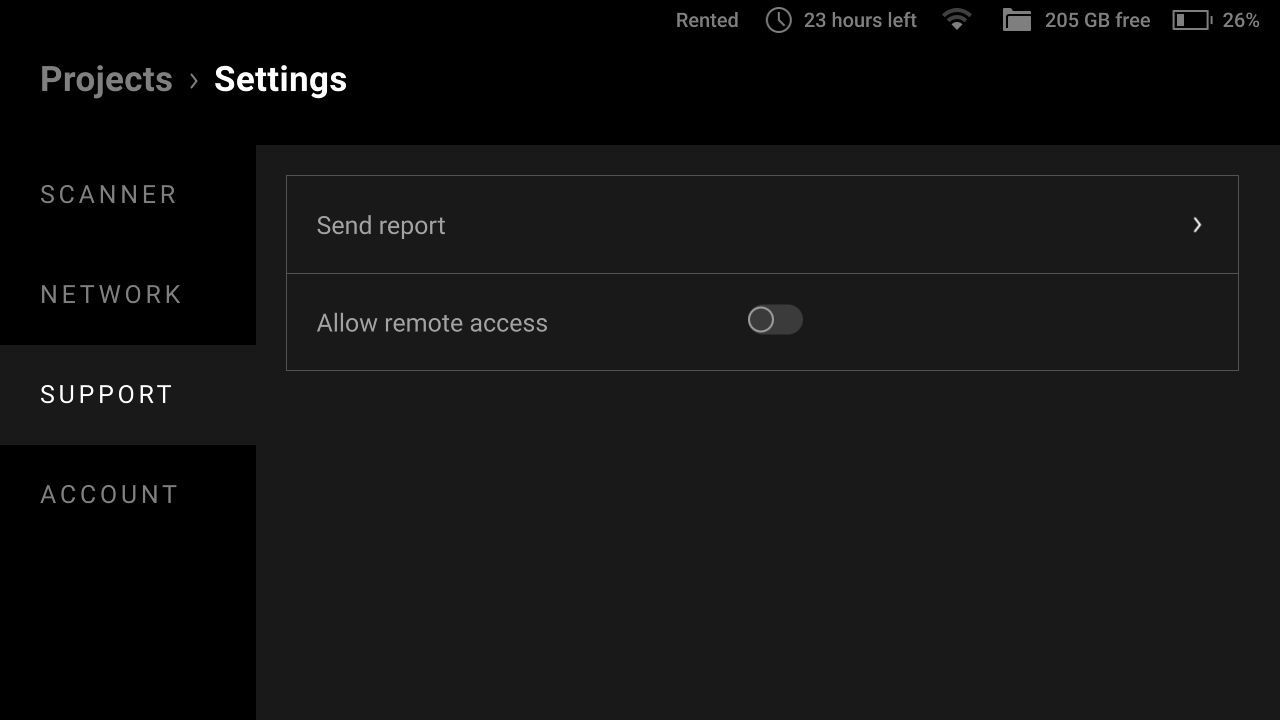Click the 205 GB free text
This screenshot has width=1280, height=720.
pos(1097,20)
